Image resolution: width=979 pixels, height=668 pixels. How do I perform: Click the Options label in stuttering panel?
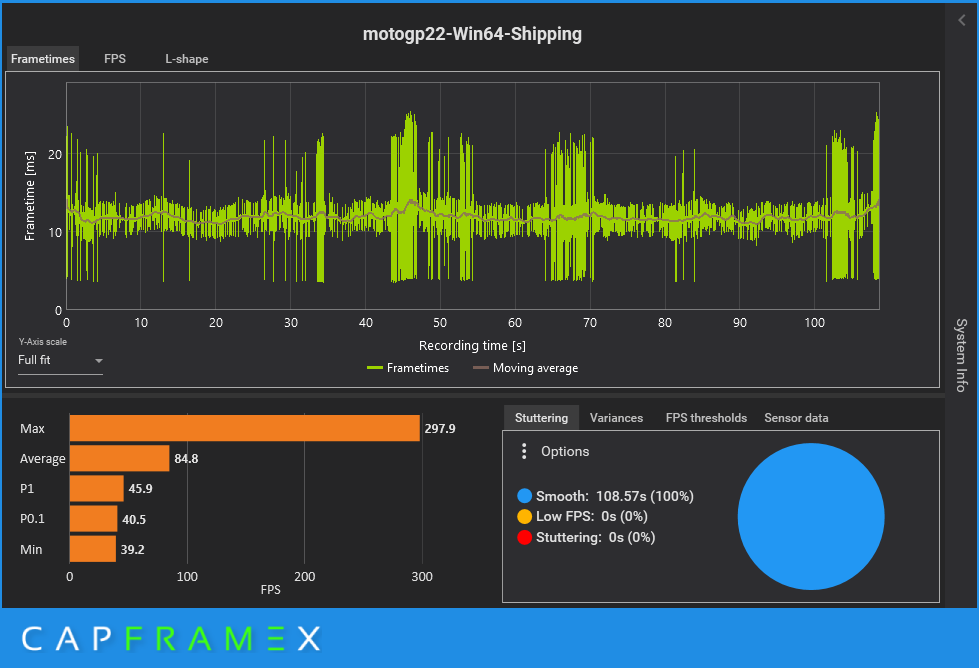(x=565, y=451)
